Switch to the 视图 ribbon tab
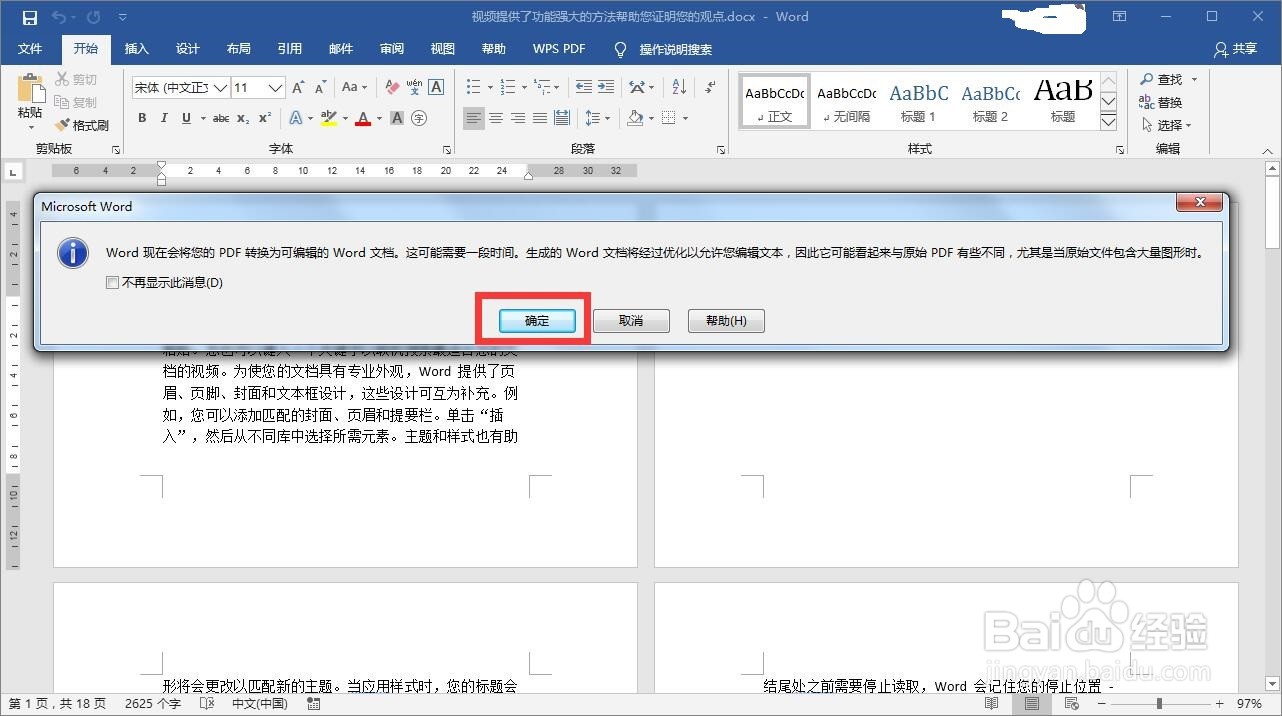The width and height of the screenshot is (1282, 716). 442,48
